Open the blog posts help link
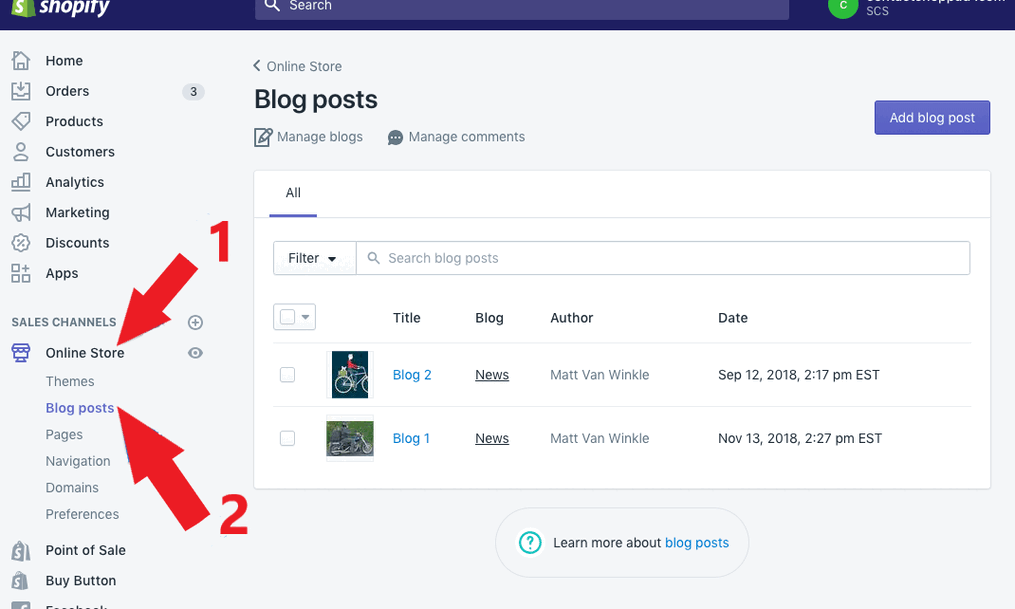The width and height of the screenshot is (1015, 609). point(696,542)
